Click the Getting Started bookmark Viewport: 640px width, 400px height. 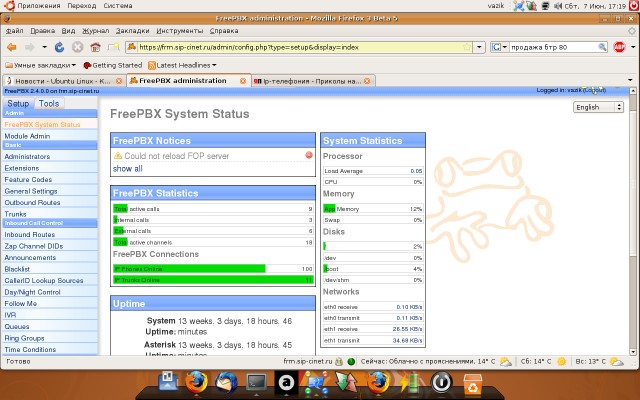[113, 65]
